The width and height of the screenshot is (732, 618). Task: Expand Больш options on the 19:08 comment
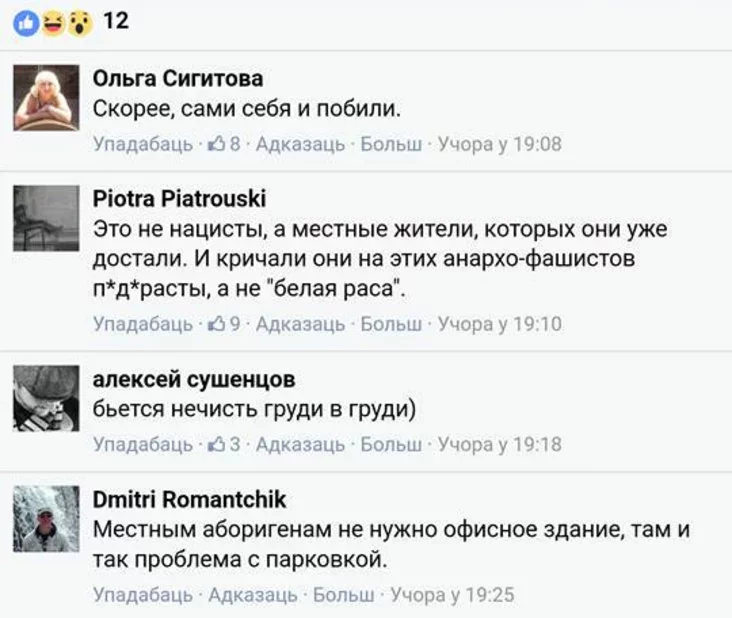[x=390, y=144]
